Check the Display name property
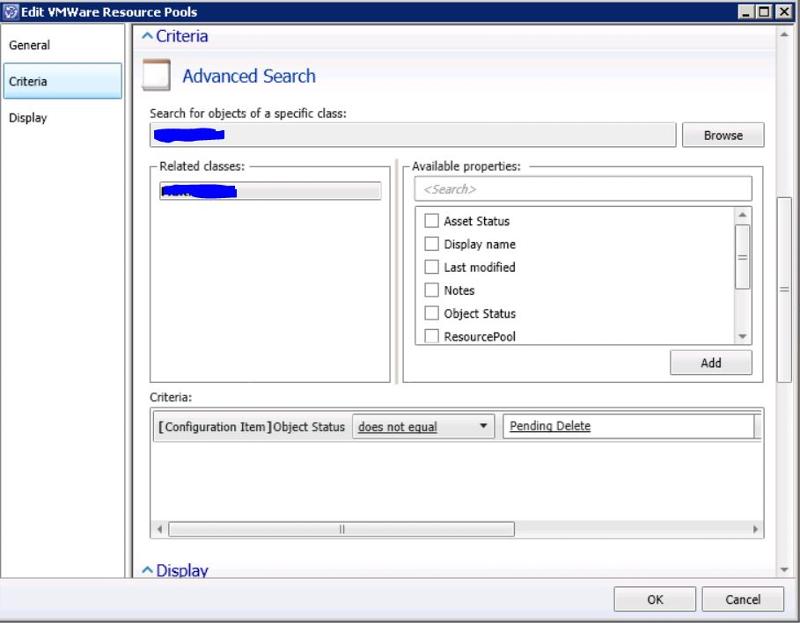Screen dimensions: 800x623 [432, 244]
